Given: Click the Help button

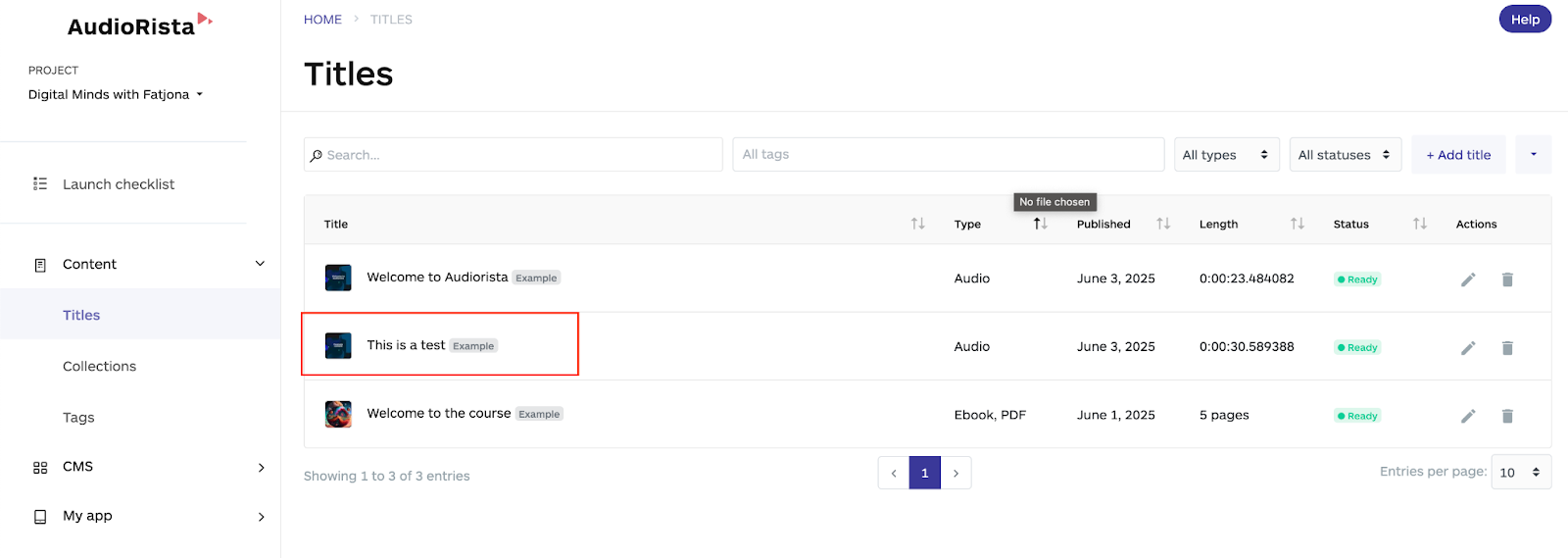Looking at the screenshot, I should [x=1525, y=19].
